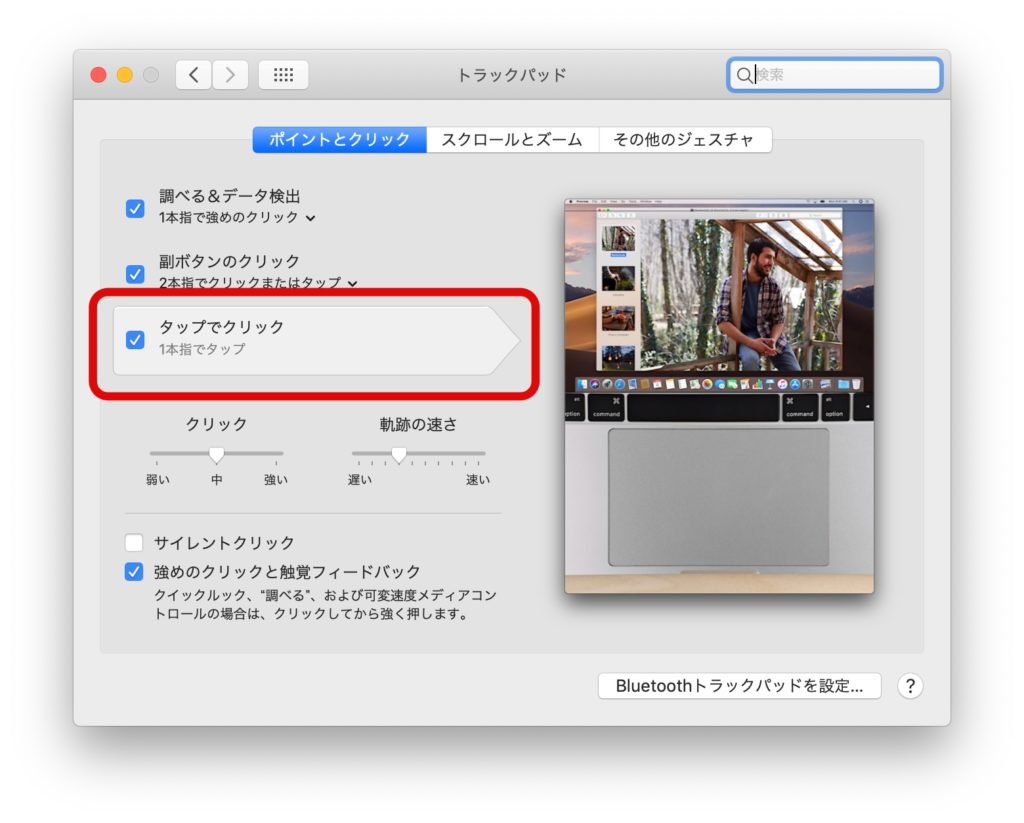Click the 軌跡の速さ slider thumb
Screen dimensions: 1024x823
(x=399, y=455)
